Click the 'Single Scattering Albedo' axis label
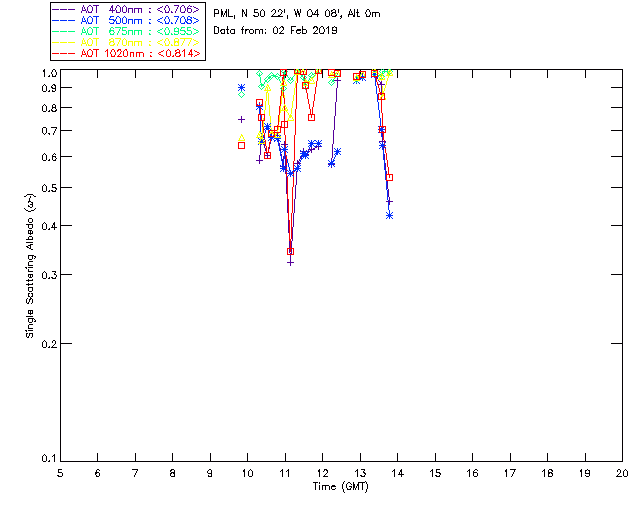The image size is (640, 512). click(30, 266)
